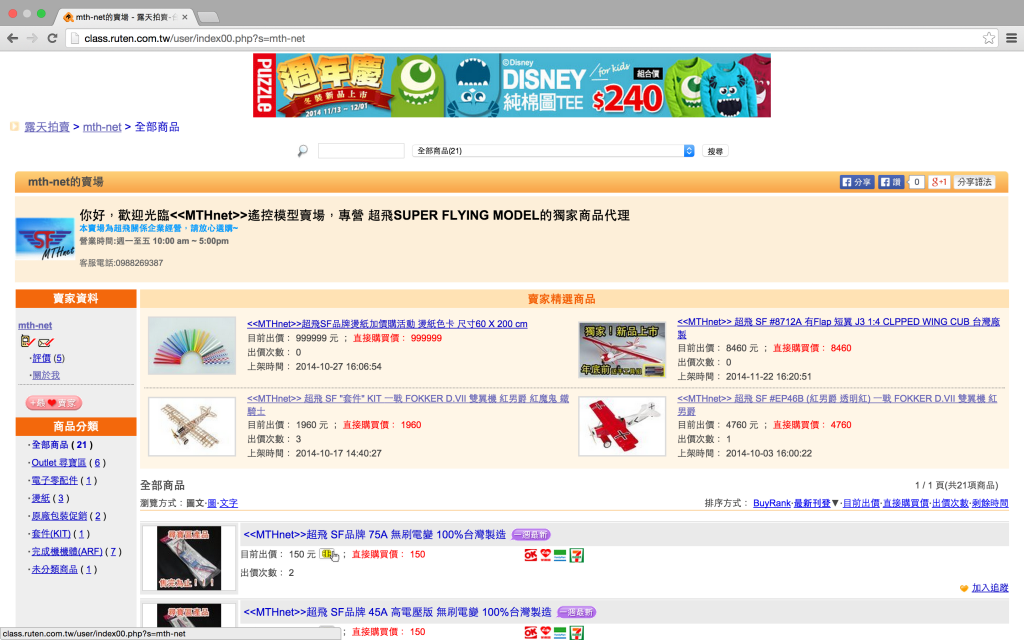Select the mth-net的賣場 browser tab
Image resolution: width=1024 pixels, height=640 pixels.
coord(124,17)
